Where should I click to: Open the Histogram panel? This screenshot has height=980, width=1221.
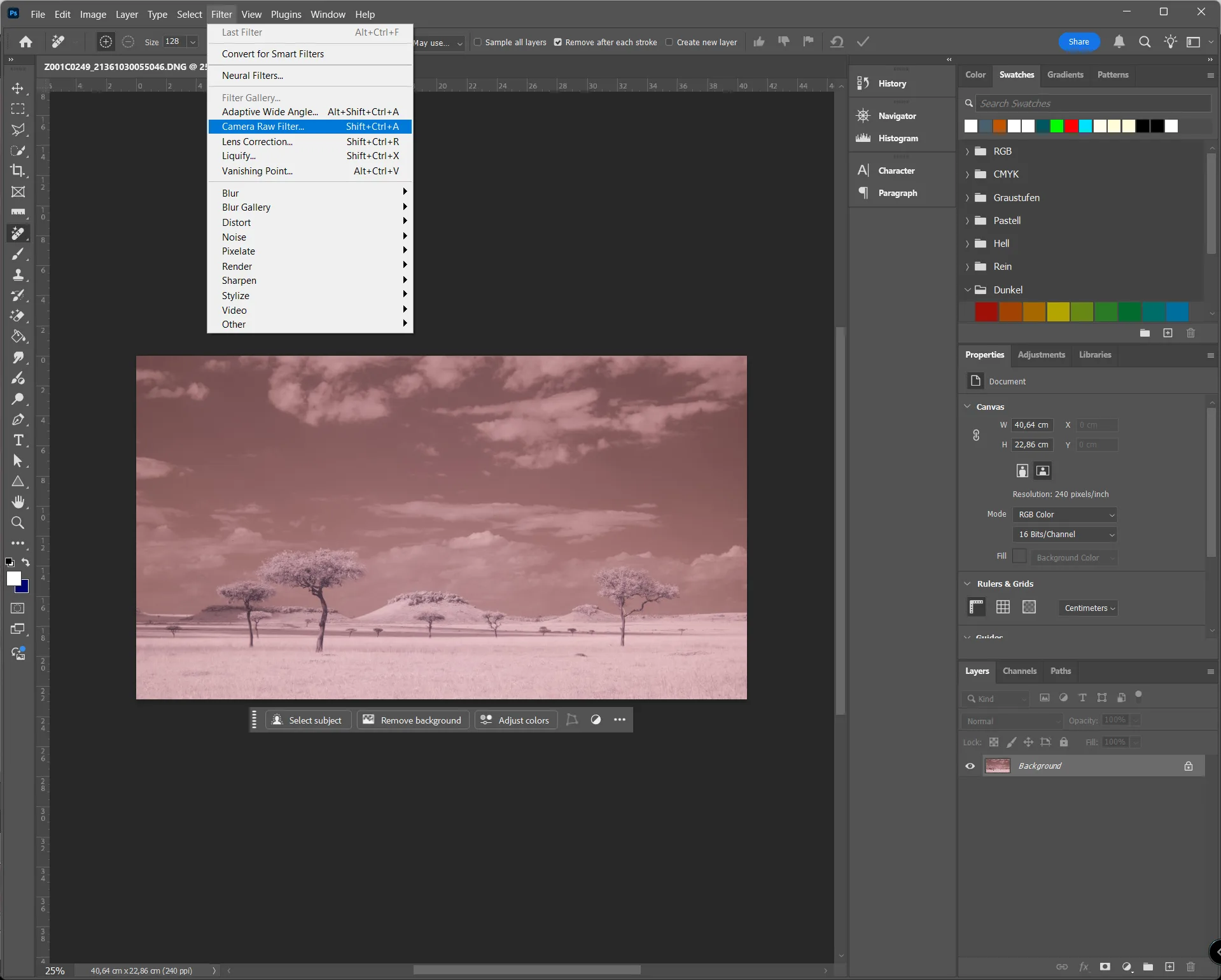(x=897, y=138)
